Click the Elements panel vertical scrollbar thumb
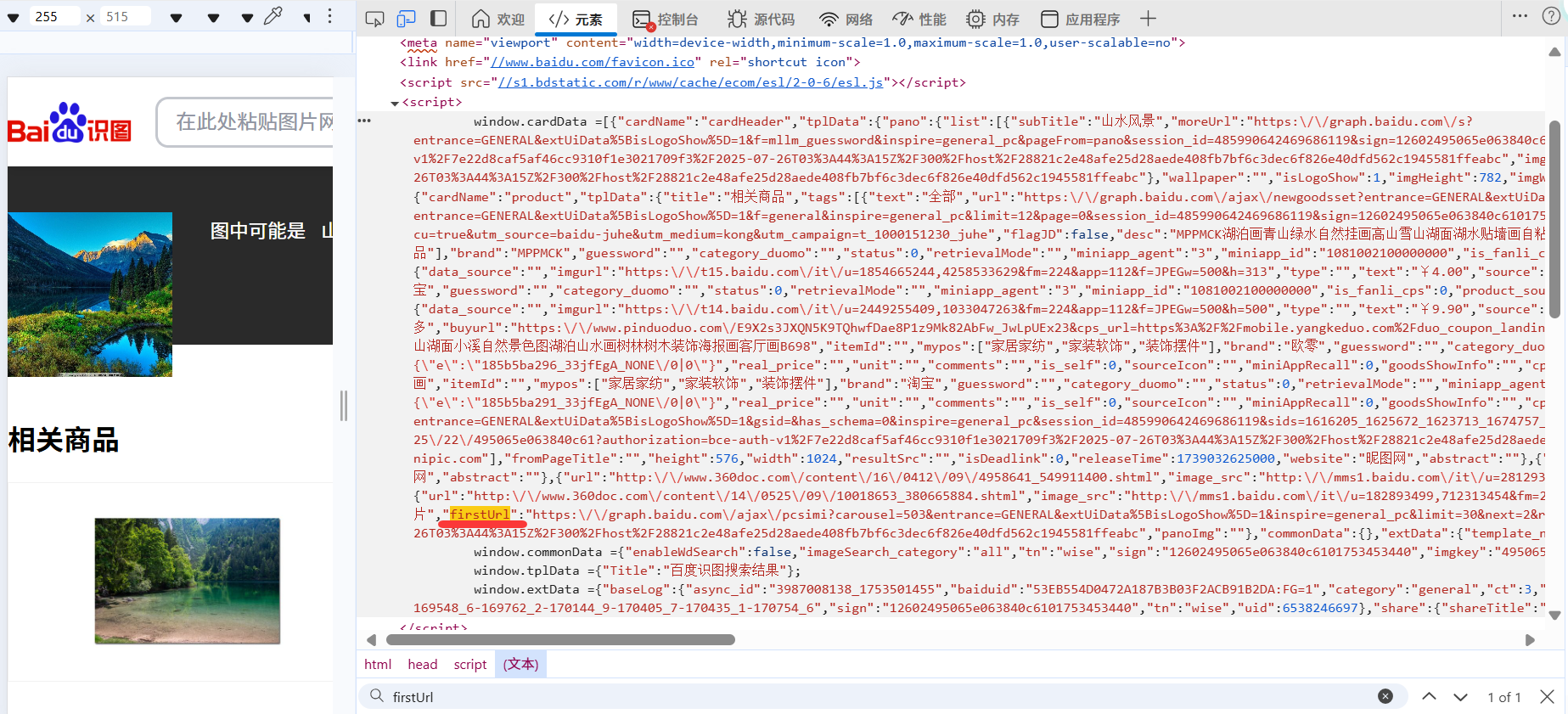The height and width of the screenshot is (714, 1568). pos(1554,219)
